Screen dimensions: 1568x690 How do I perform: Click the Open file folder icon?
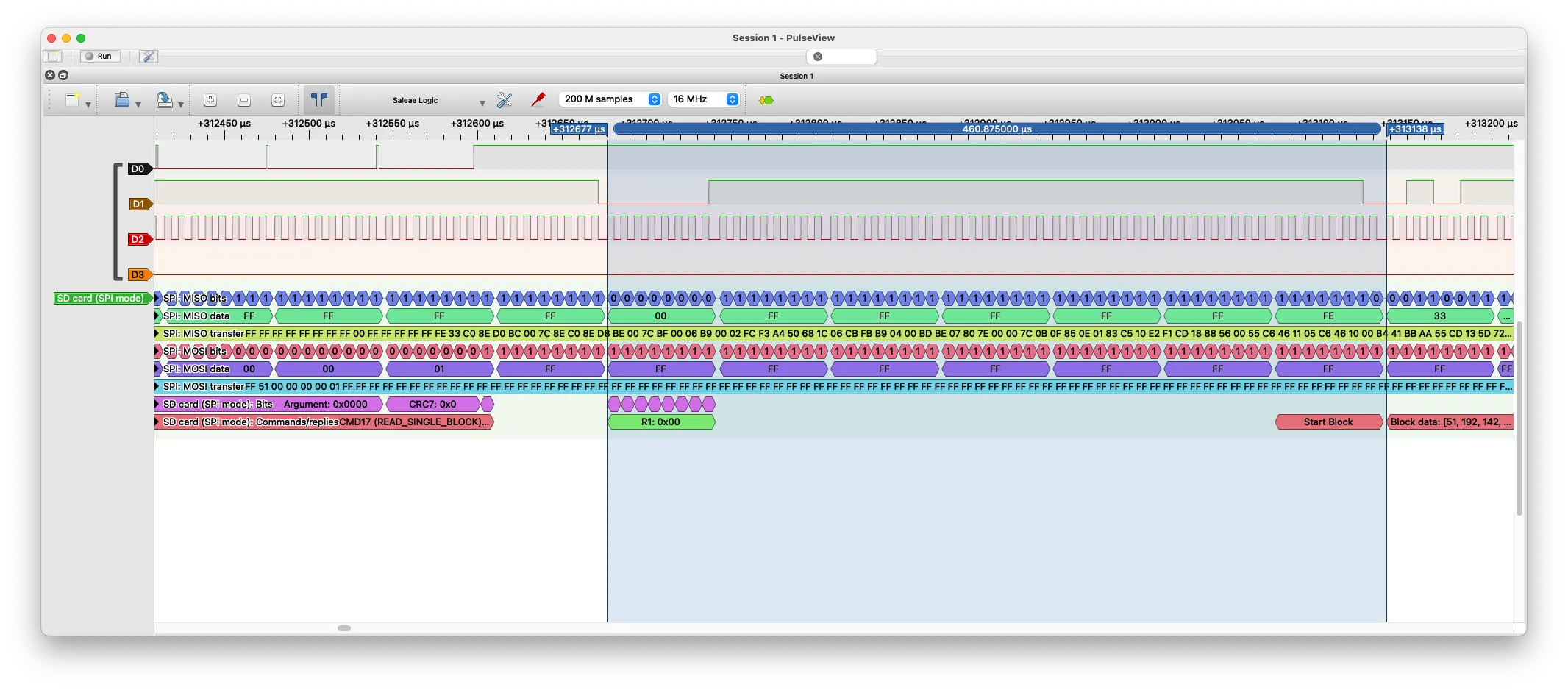pyautogui.click(x=122, y=100)
